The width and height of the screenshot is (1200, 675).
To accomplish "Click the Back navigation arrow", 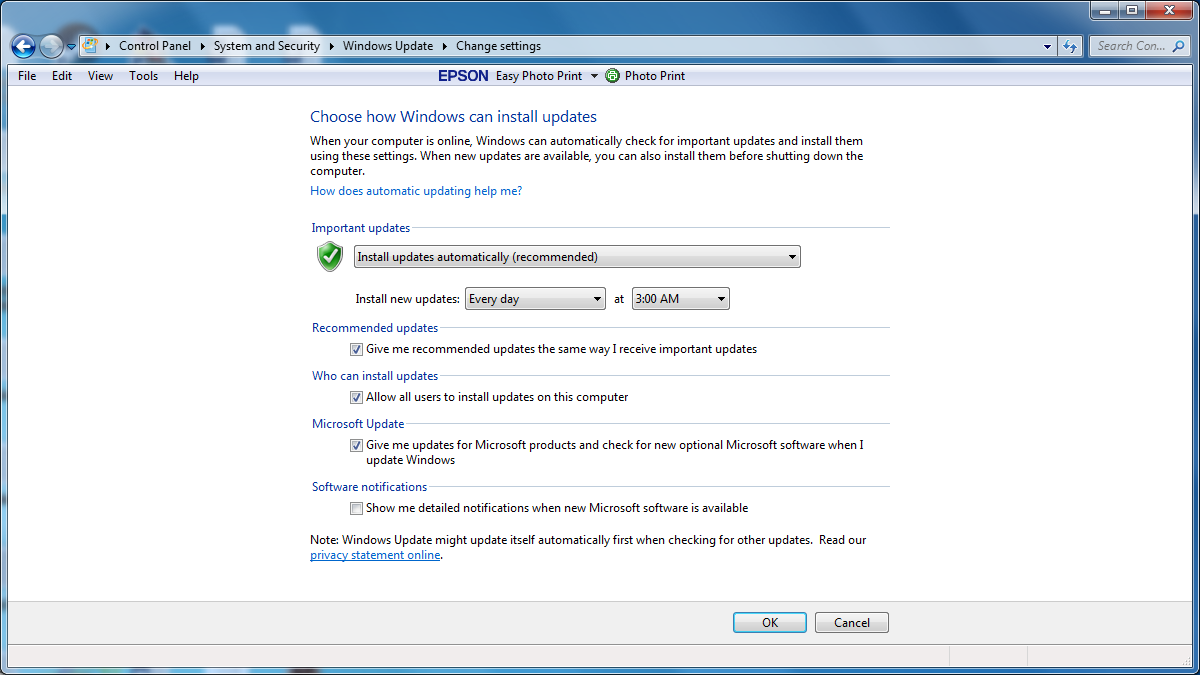I will (23, 46).
